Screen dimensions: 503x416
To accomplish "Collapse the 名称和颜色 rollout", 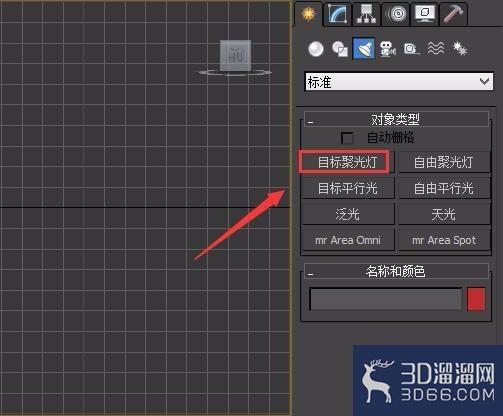I will pyautogui.click(x=396, y=271).
